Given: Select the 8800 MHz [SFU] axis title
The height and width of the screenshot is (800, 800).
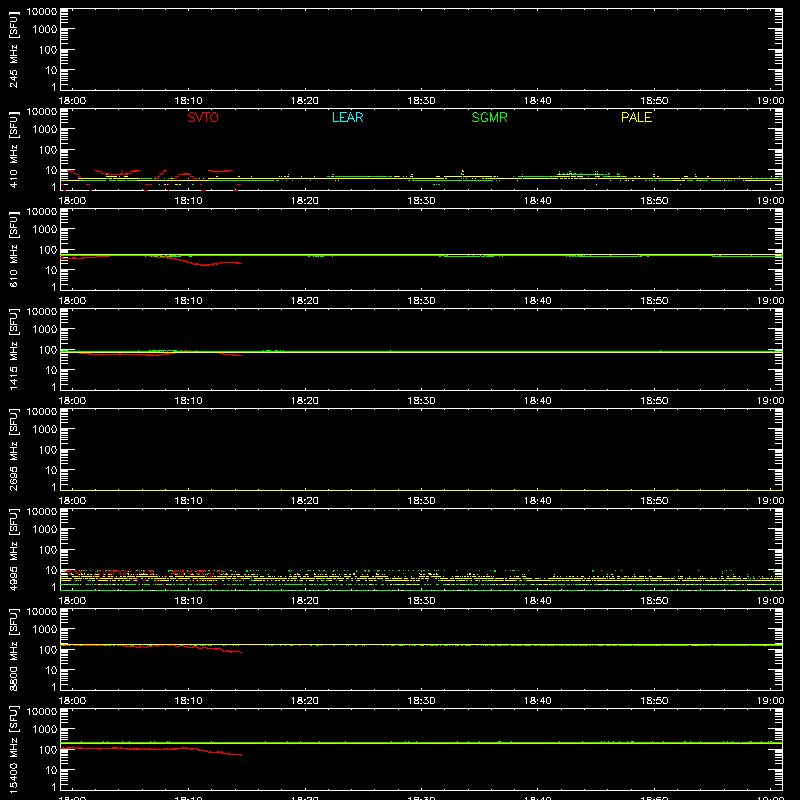Looking at the screenshot, I should click(x=13, y=649).
